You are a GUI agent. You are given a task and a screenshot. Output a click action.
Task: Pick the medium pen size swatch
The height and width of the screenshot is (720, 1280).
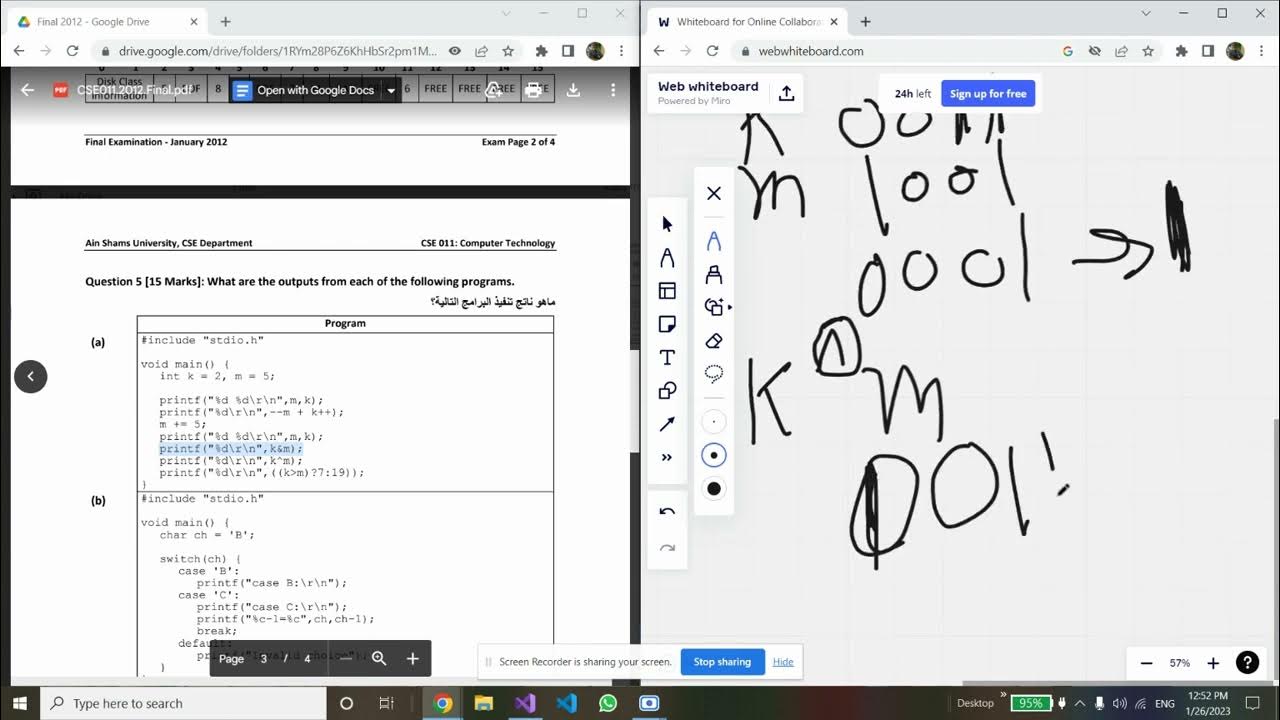click(x=714, y=455)
